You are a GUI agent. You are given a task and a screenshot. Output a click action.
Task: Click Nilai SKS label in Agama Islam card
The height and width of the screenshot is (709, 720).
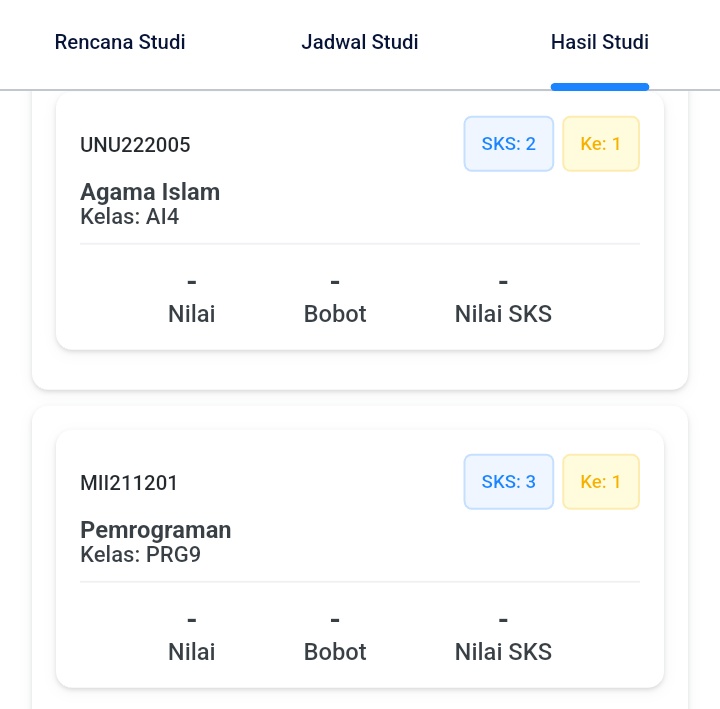coord(503,314)
